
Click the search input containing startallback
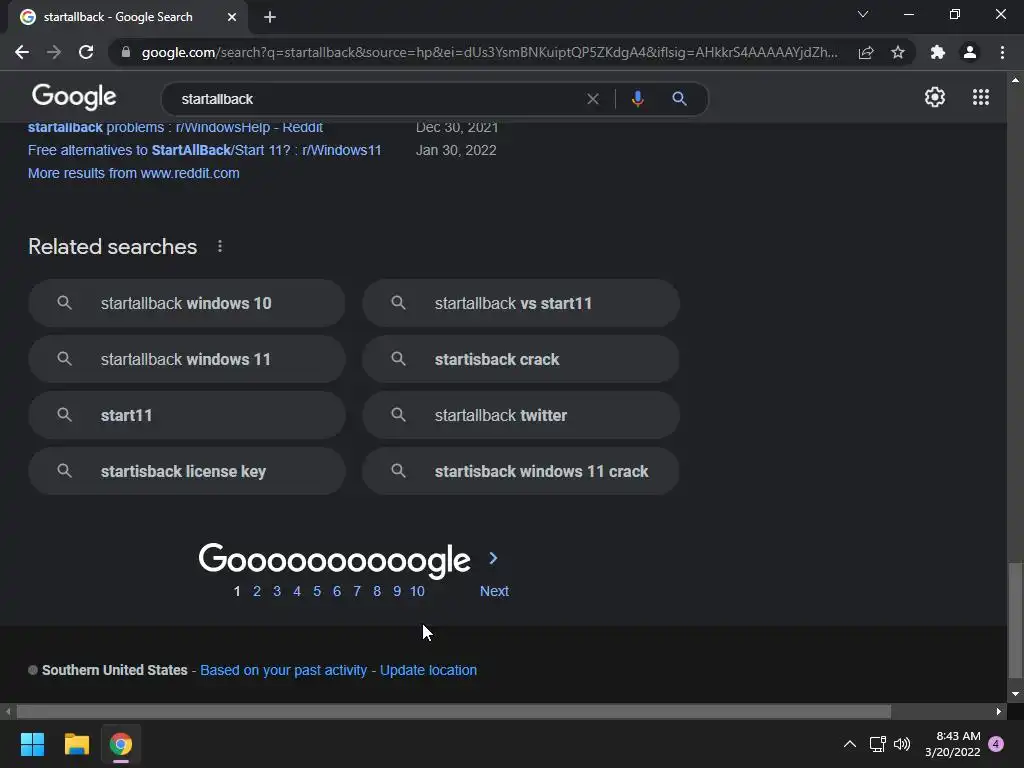[379, 99]
